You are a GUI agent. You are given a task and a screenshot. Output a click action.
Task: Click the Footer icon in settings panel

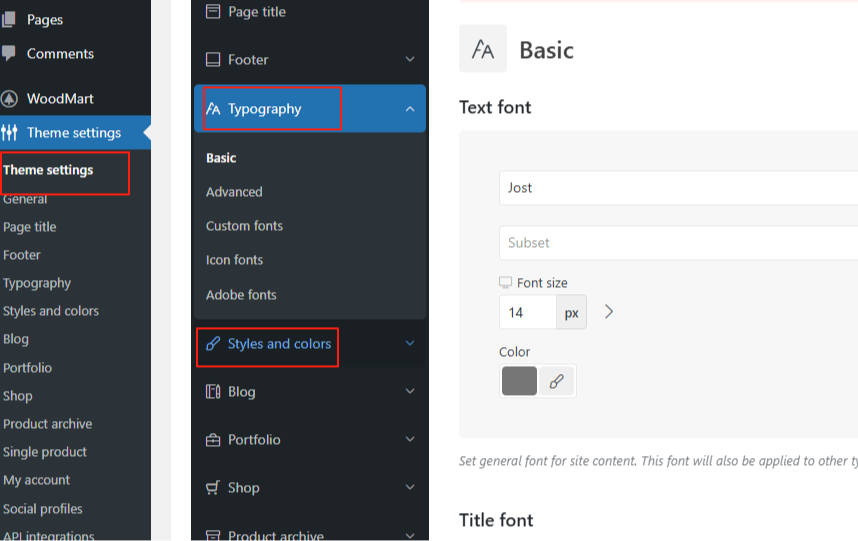click(x=213, y=59)
